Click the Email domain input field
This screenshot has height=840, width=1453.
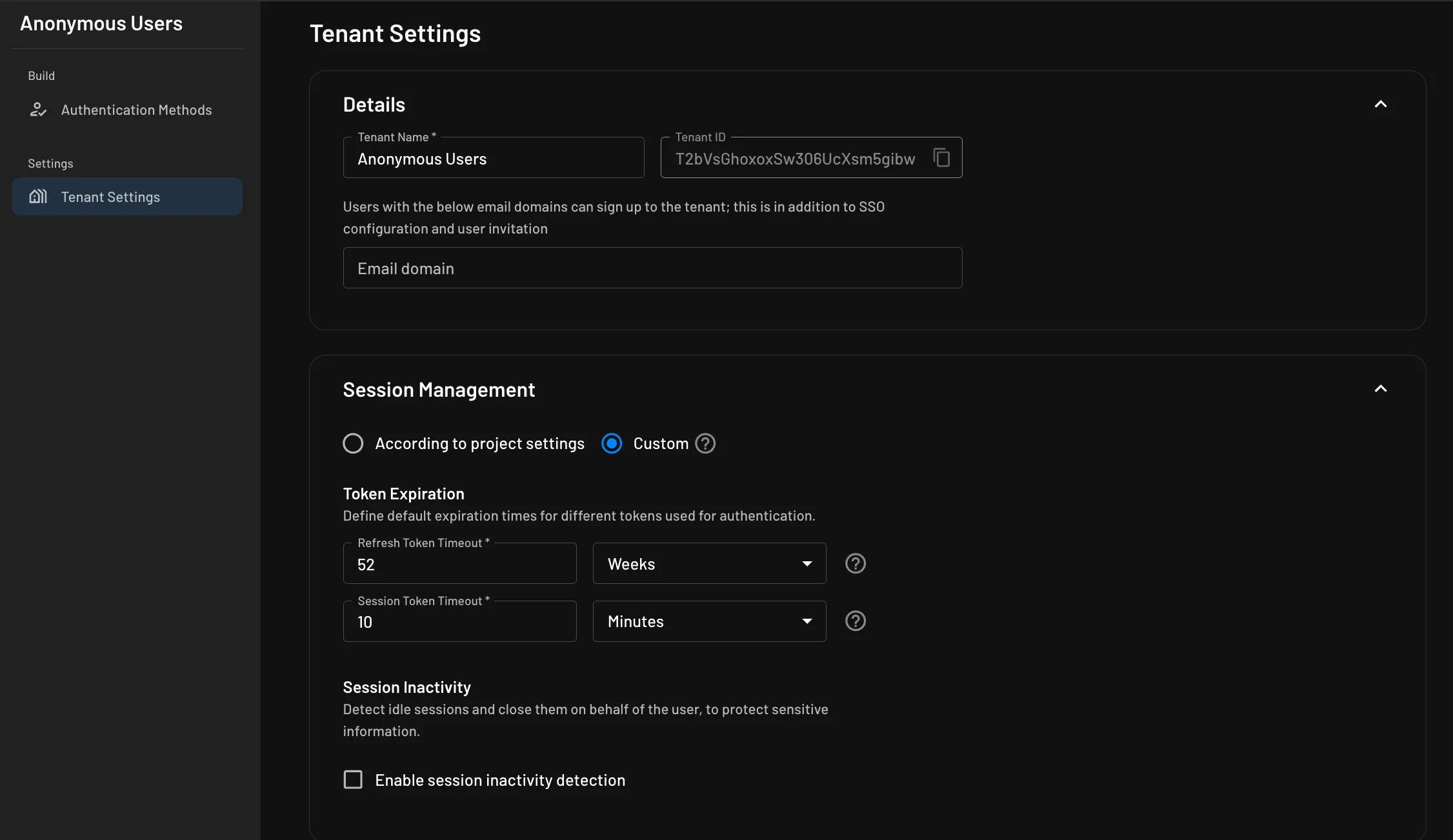[x=652, y=267]
